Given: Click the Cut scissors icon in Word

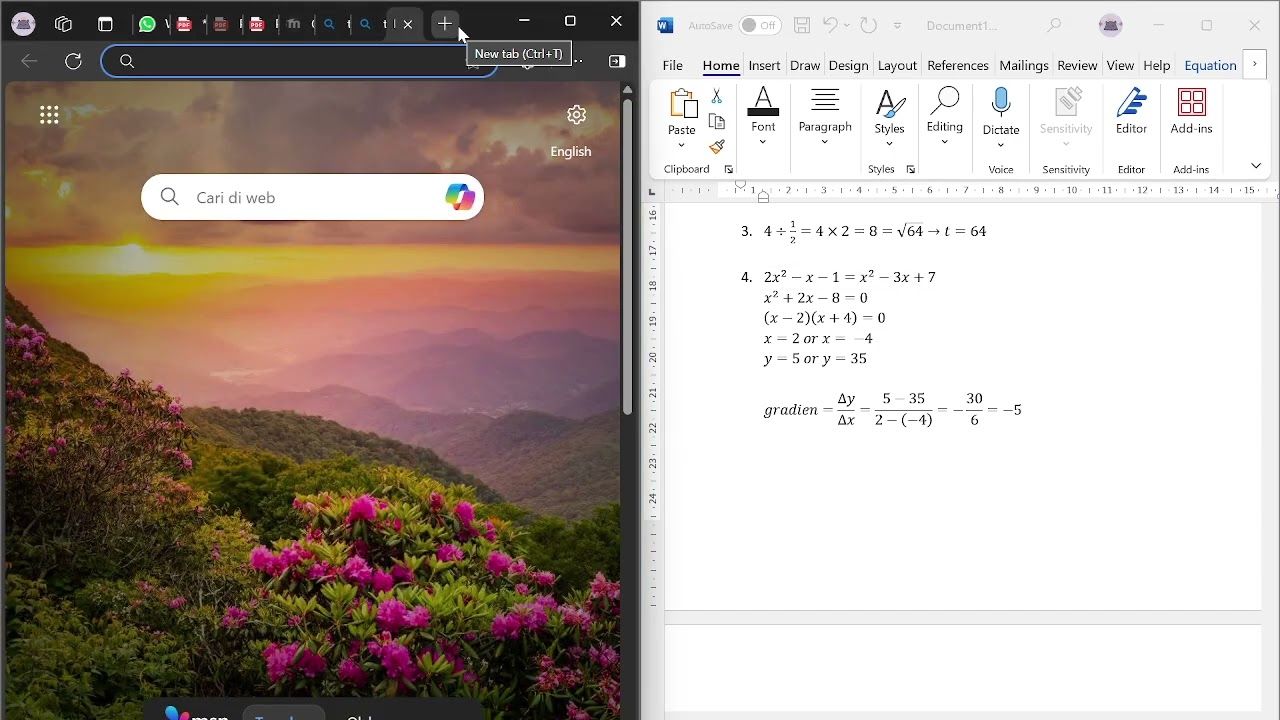Looking at the screenshot, I should [x=717, y=96].
